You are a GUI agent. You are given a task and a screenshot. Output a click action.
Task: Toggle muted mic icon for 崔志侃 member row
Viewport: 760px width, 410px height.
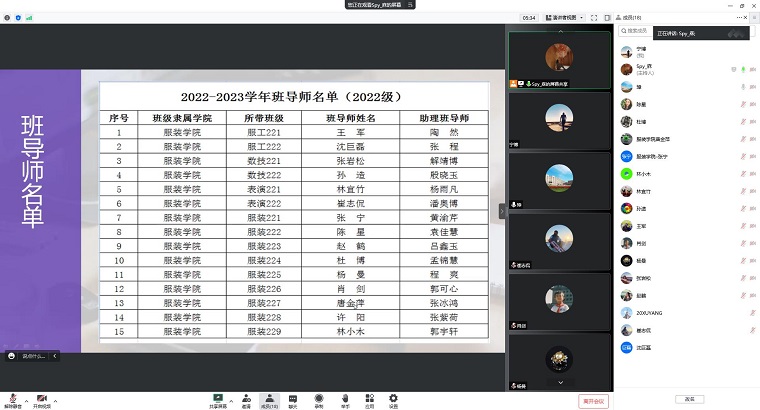pos(753,331)
